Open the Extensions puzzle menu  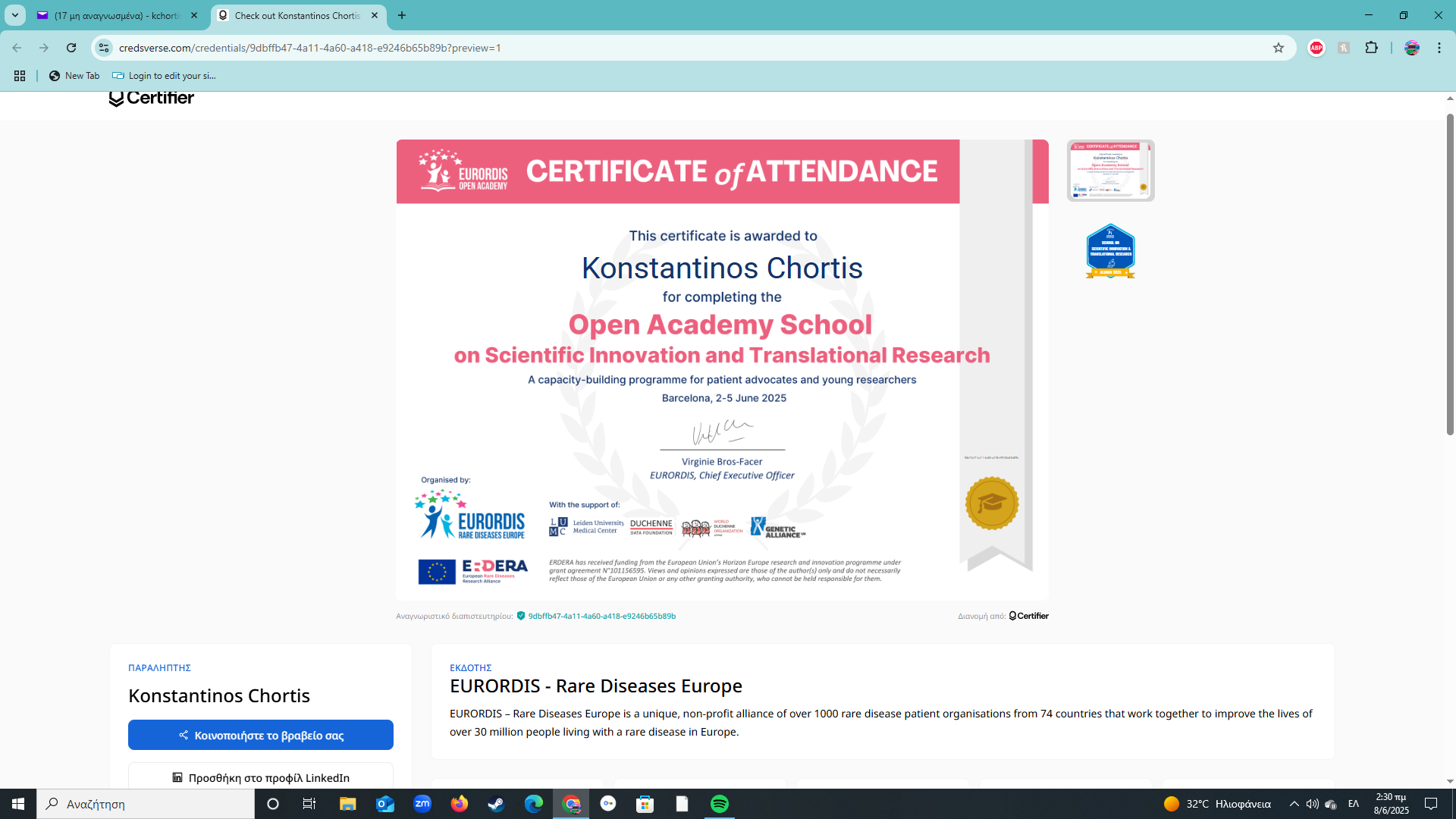click(1371, 48)
